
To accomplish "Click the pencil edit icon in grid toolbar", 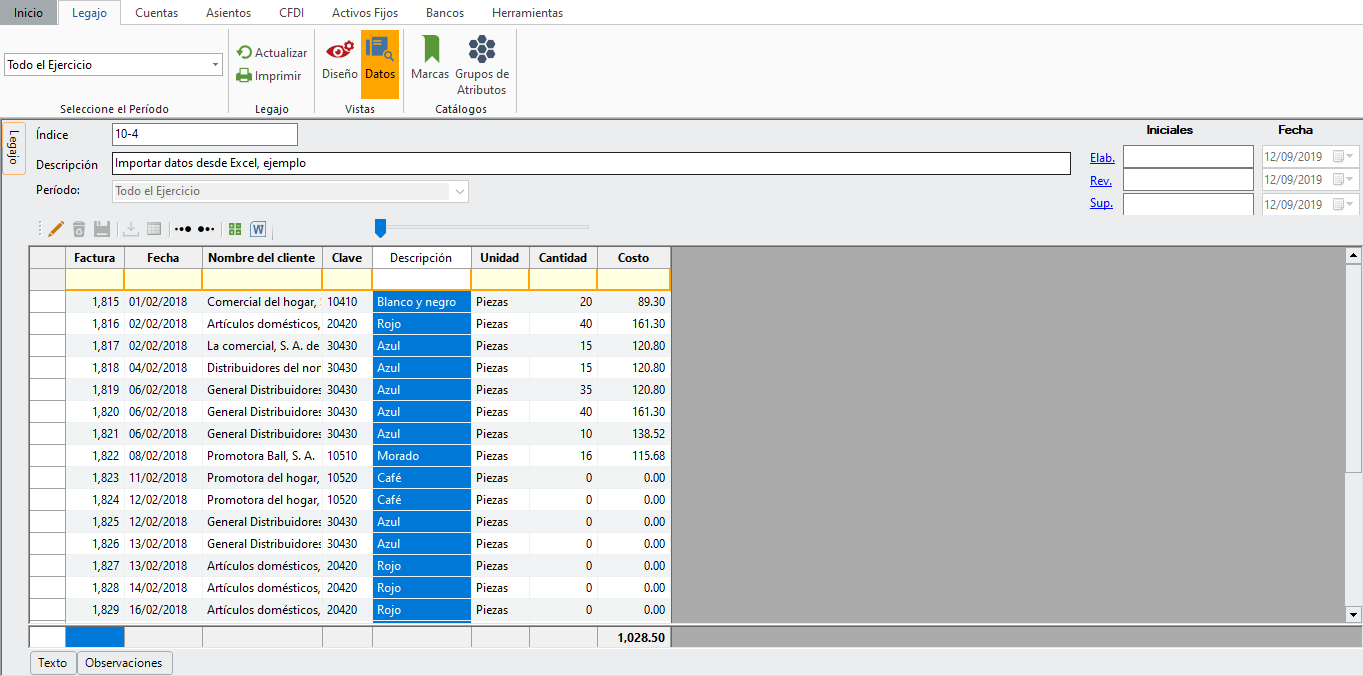I will (56, 229).
